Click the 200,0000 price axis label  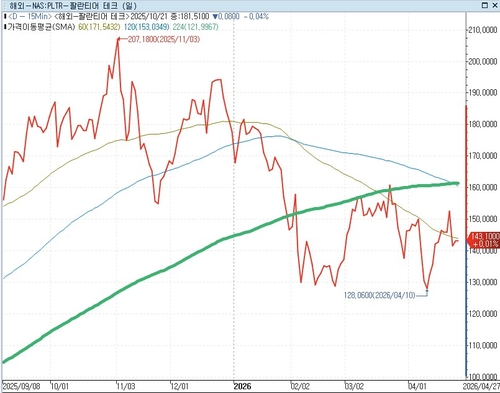click(483, 62)
